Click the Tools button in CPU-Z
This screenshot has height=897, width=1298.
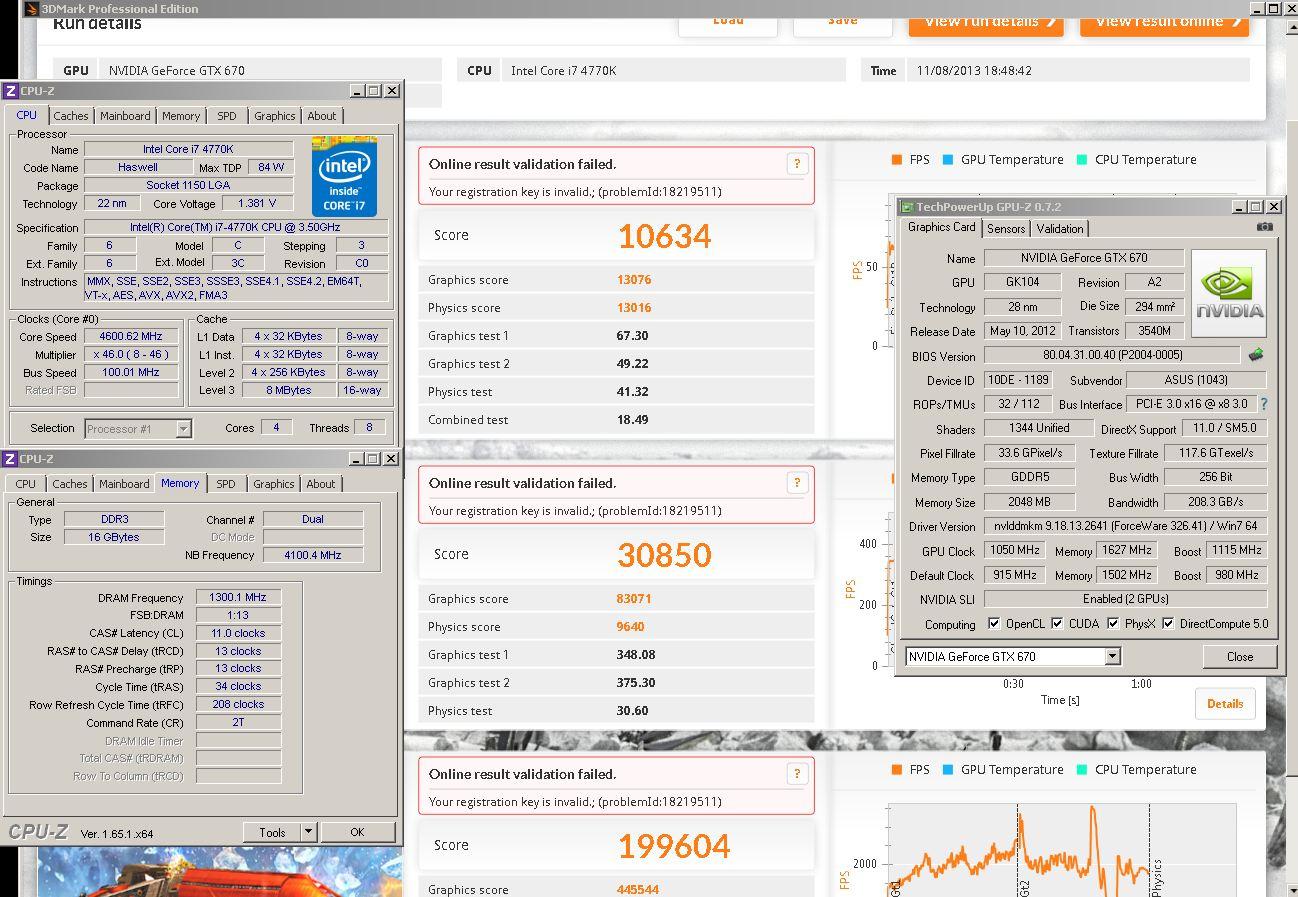pyautogui.click(x=272, y=832)
